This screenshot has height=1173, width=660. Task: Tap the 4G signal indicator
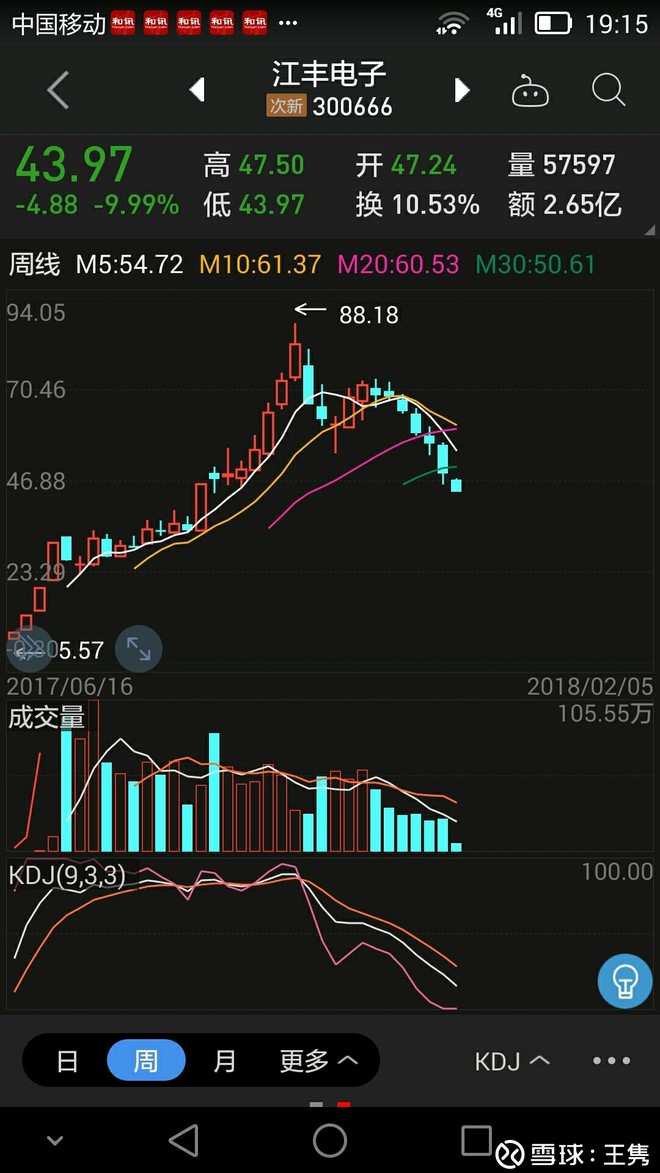pyautogui.click(x=504, y=22)
